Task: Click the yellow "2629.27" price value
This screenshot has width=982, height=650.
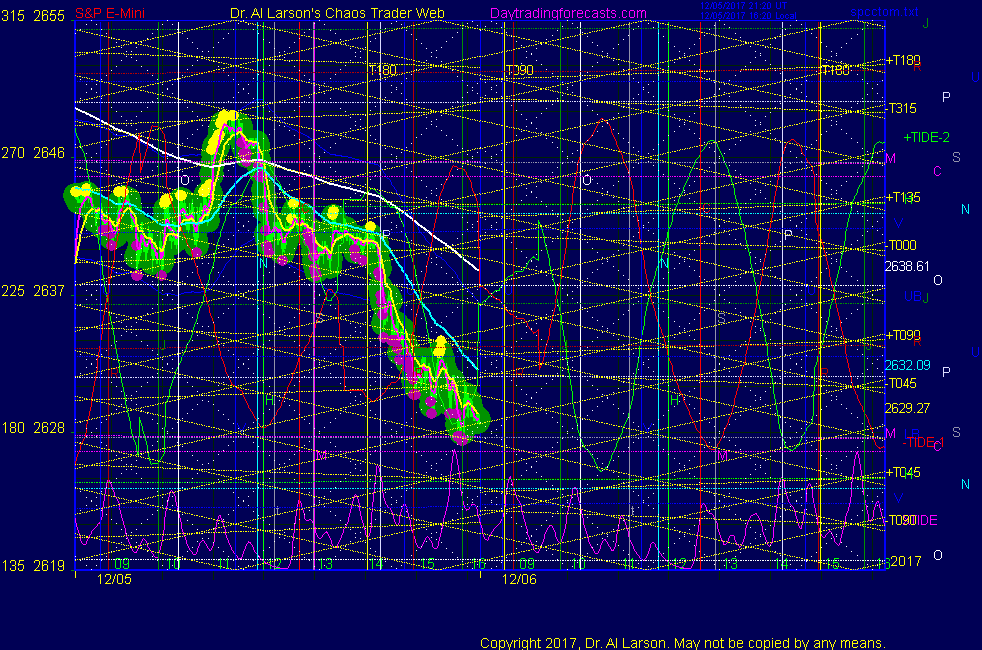Action: tap(907, 408)
